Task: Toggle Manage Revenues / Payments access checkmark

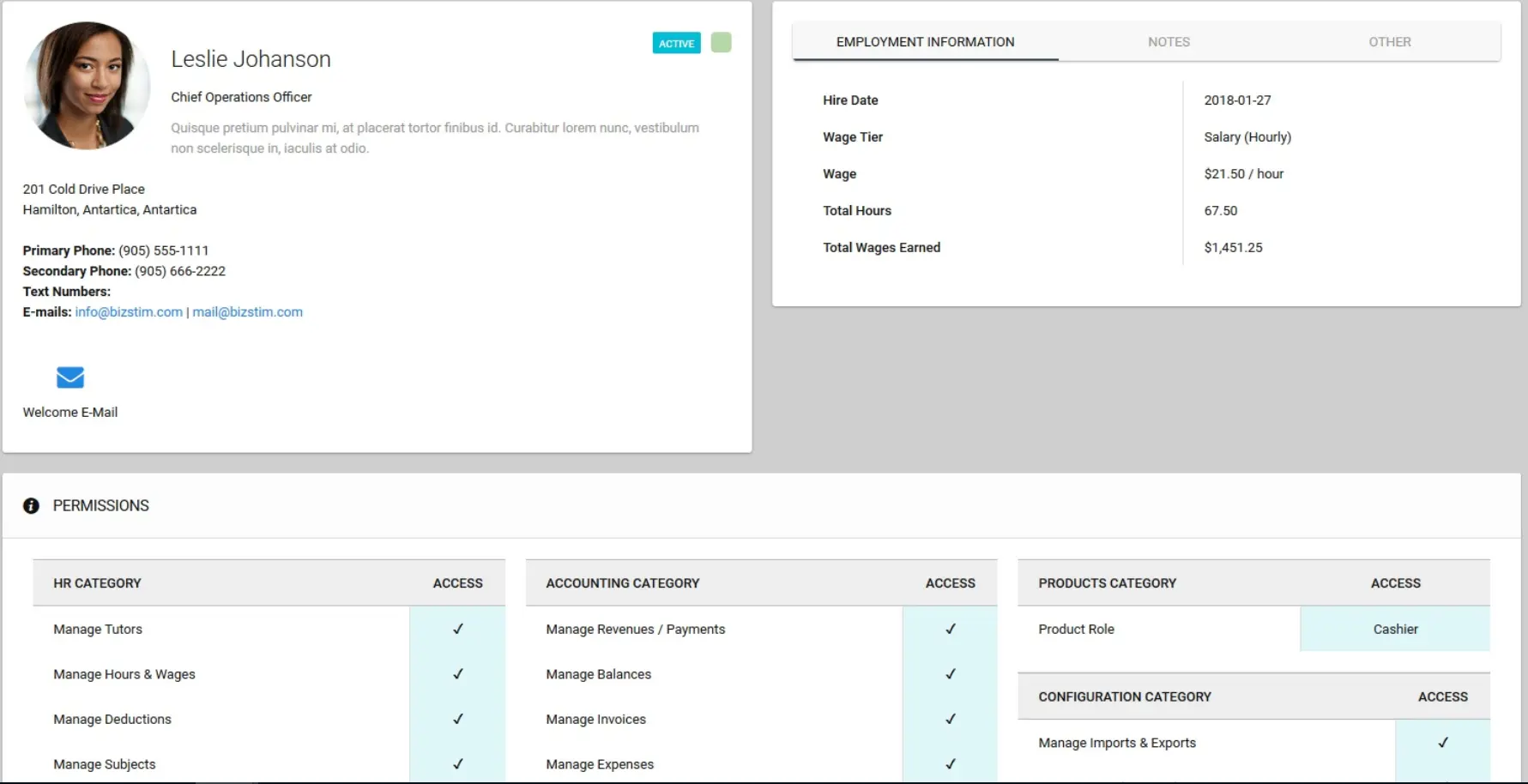Action: [x=950, y=629]
